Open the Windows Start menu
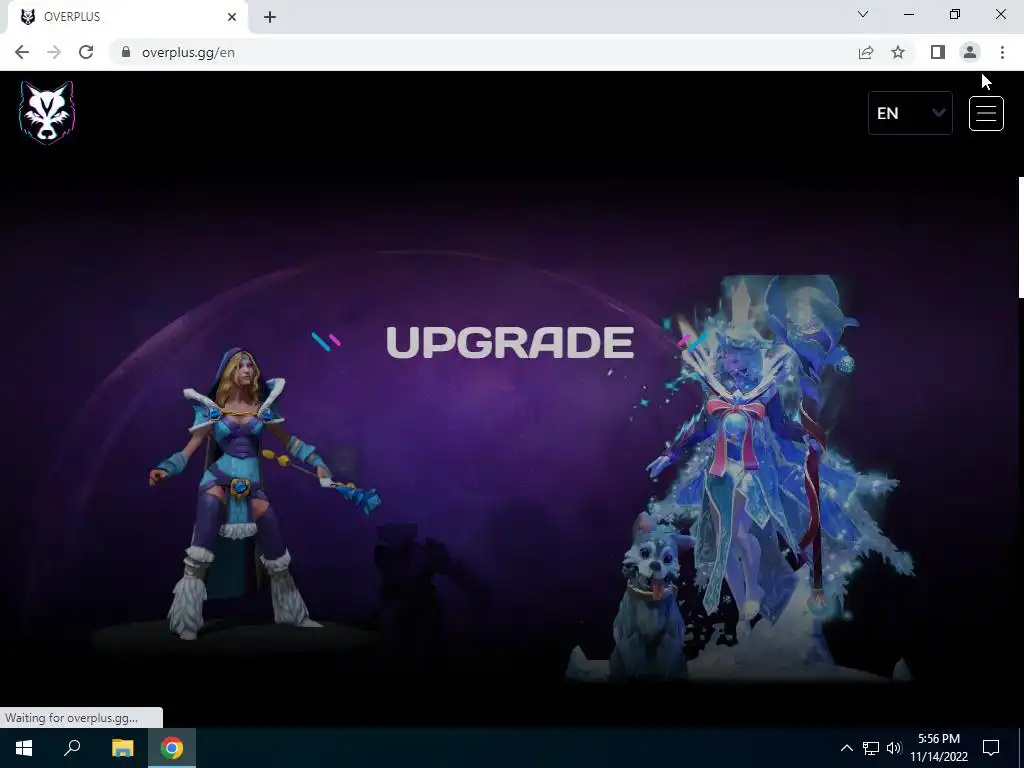The image size is (1024, 768). click(24, 748)
